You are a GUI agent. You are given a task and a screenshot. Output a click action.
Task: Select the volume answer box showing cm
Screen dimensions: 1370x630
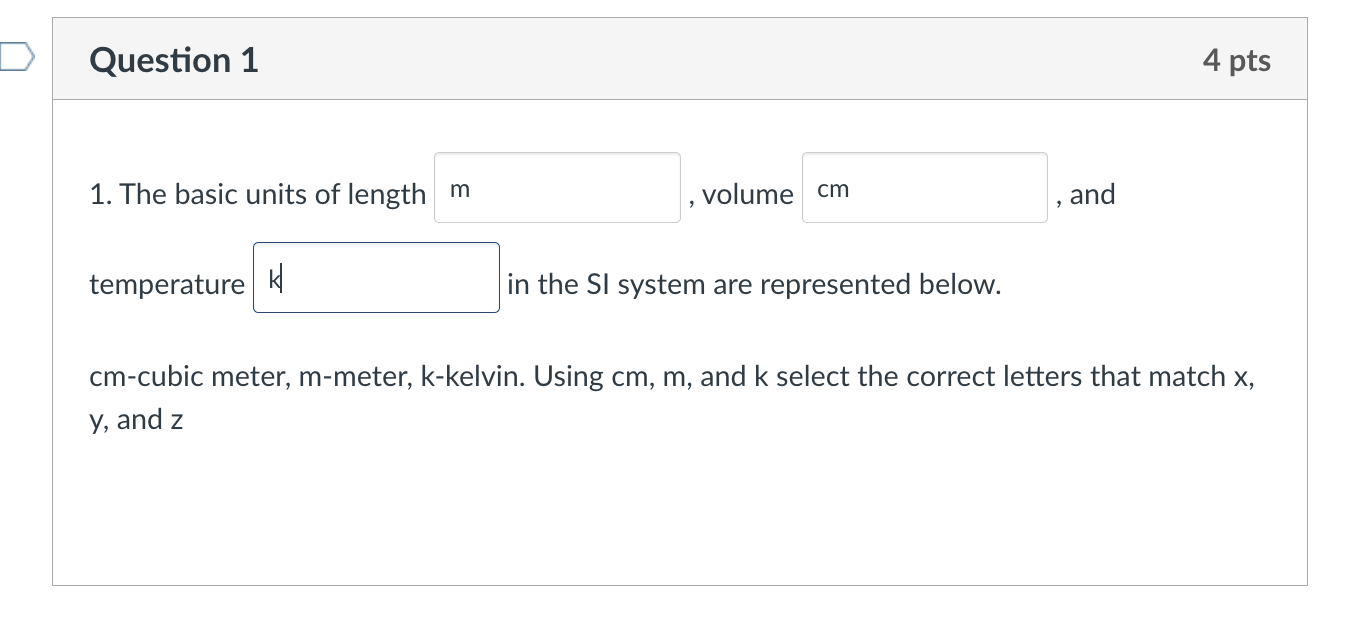coord(922,188)
